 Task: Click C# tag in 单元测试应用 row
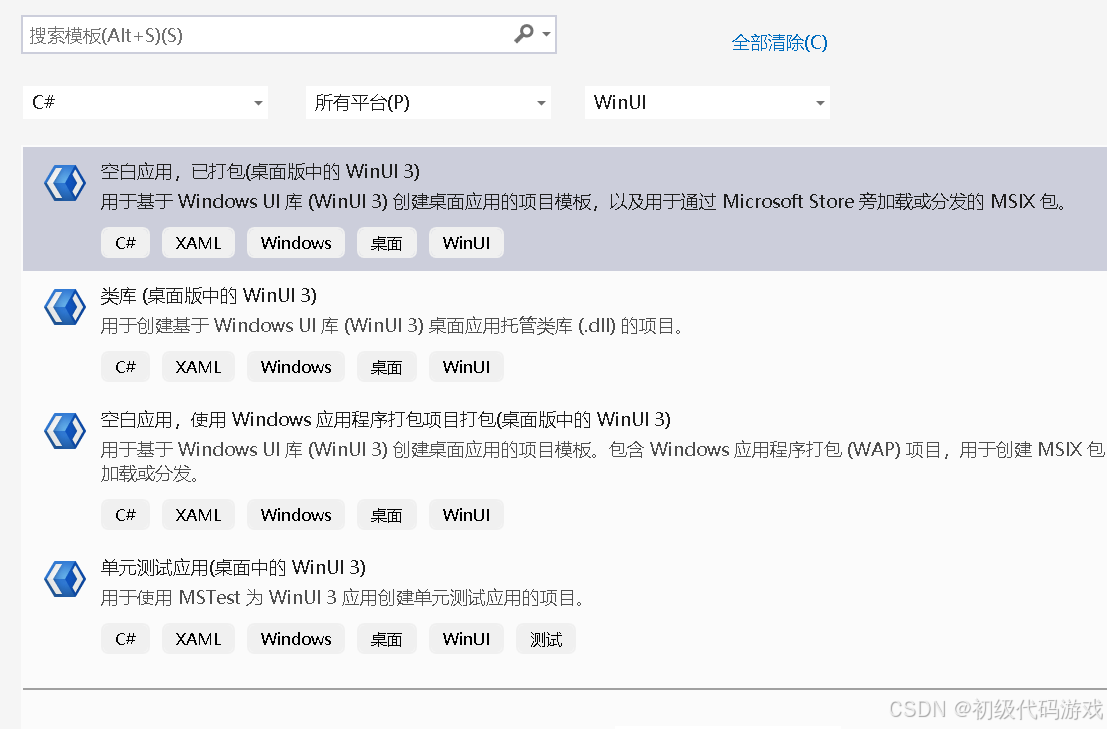coord(126,639)
